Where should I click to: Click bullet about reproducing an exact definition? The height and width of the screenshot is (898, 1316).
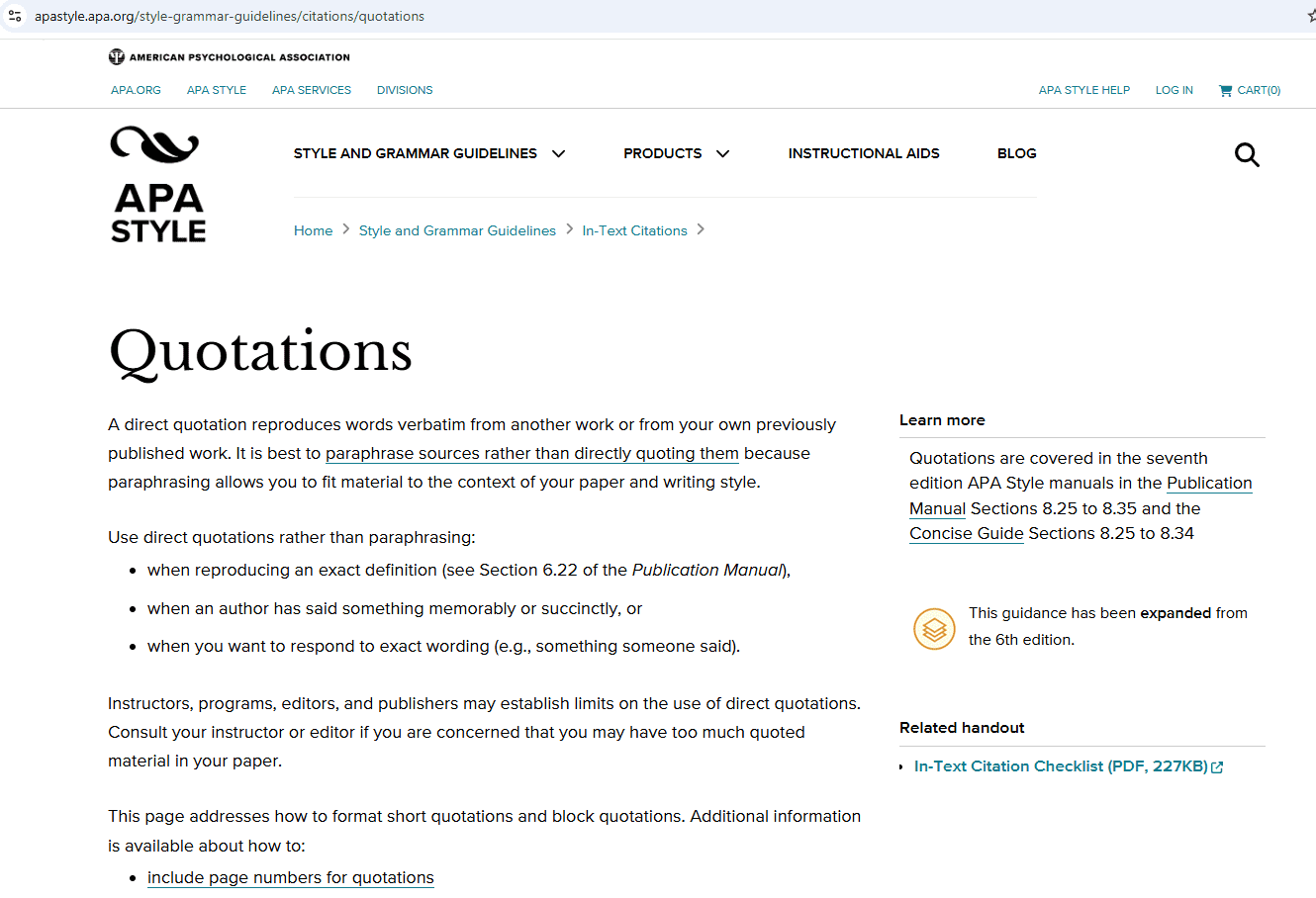click(469, 571)
